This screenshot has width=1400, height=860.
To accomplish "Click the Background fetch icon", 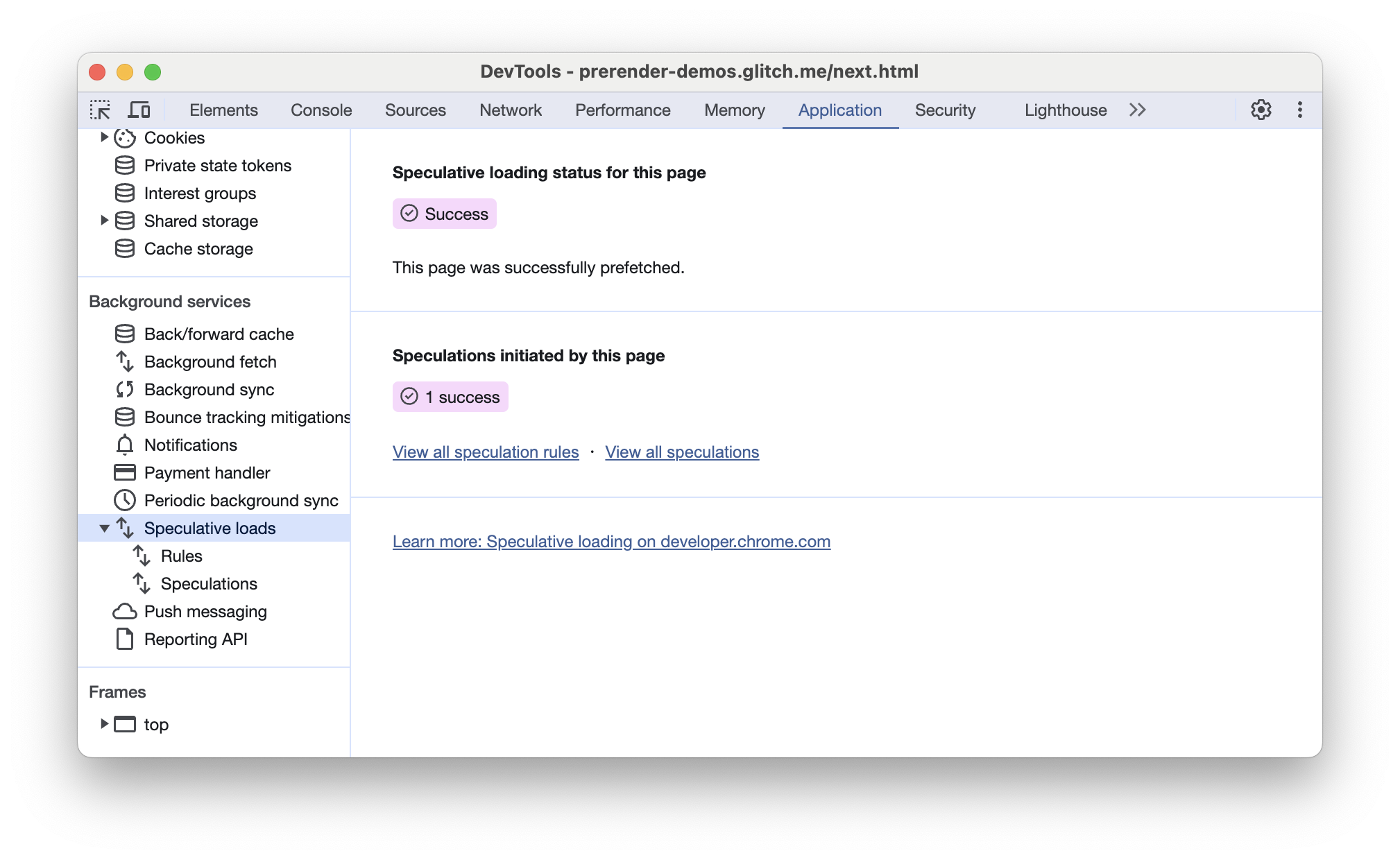I will coord(126,362).
